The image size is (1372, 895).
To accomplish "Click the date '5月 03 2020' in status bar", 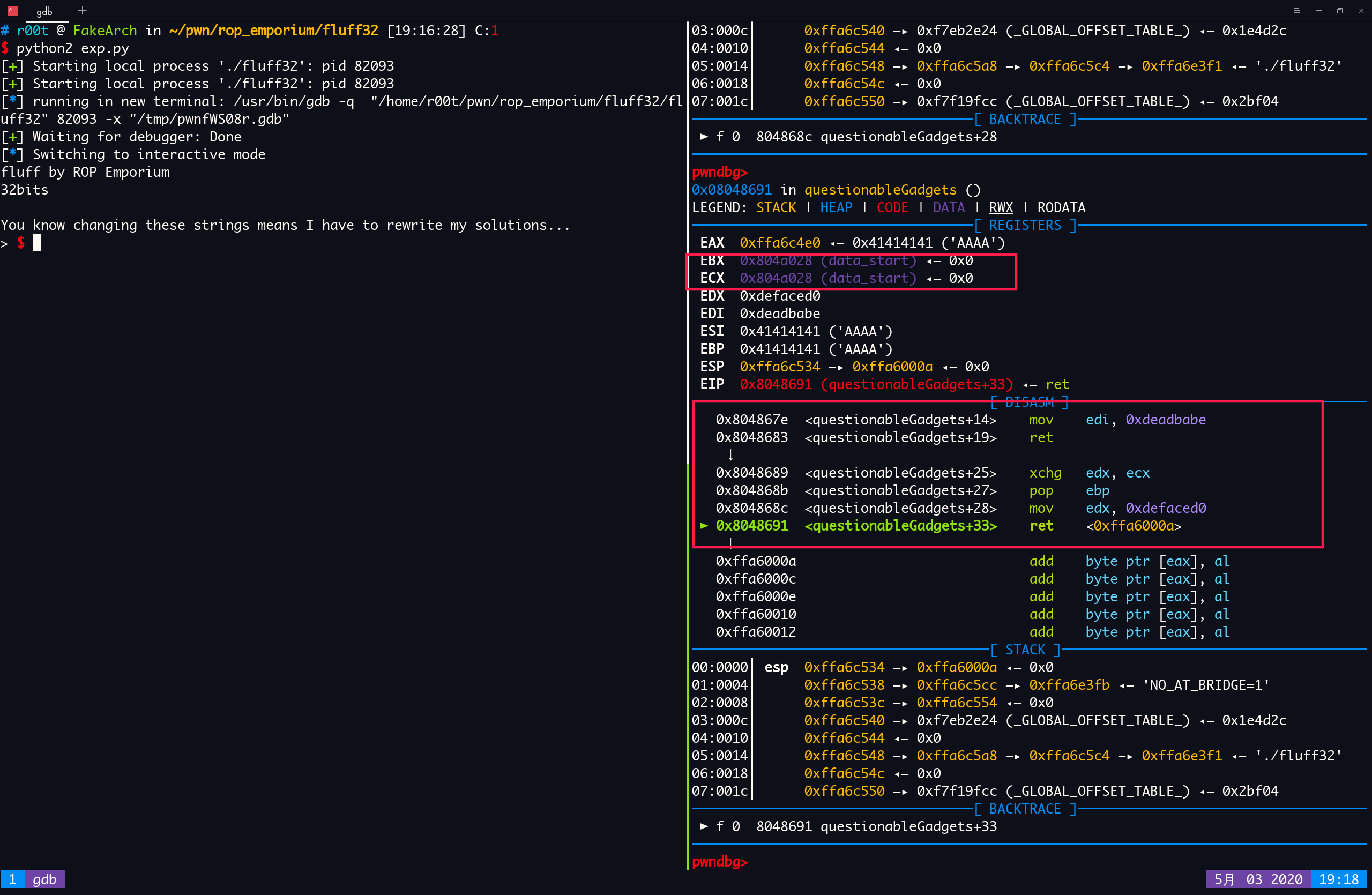I will tap(1258, 879).
